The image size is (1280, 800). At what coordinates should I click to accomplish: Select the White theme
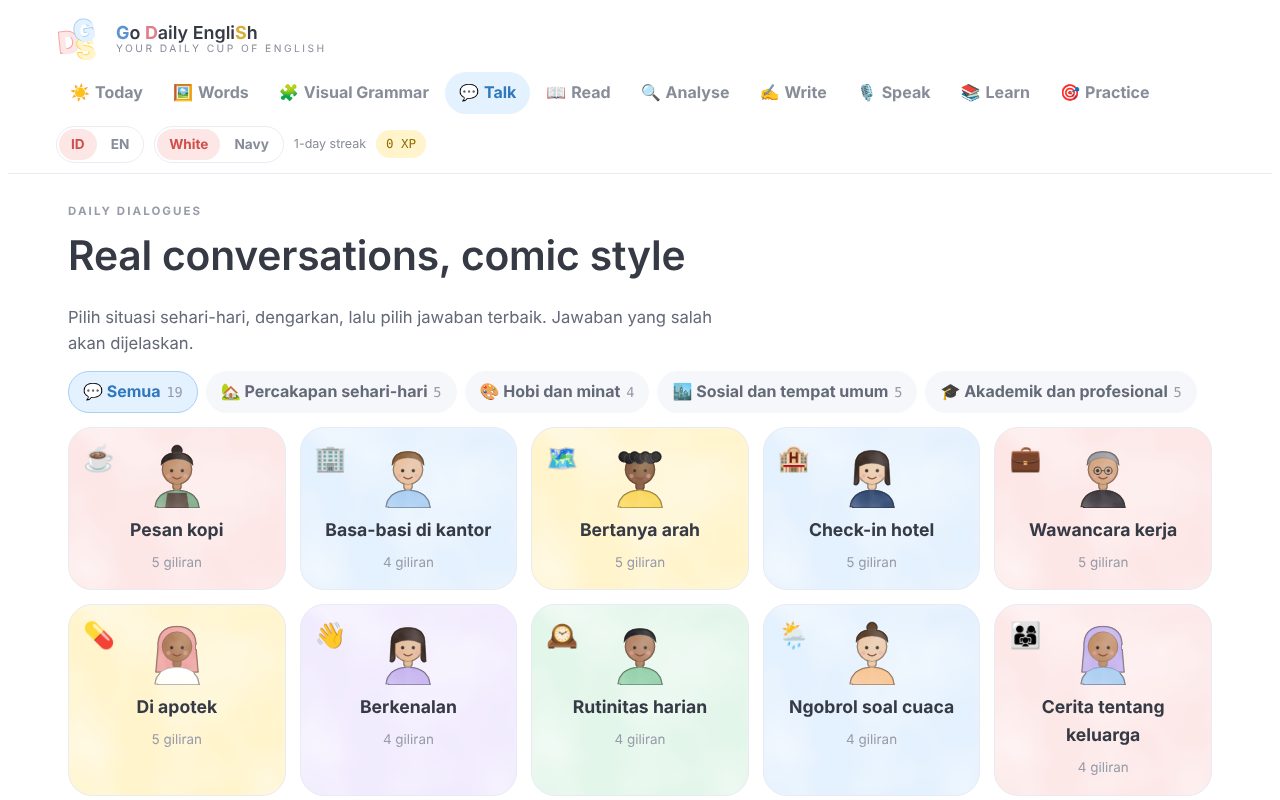pos(188,144)
